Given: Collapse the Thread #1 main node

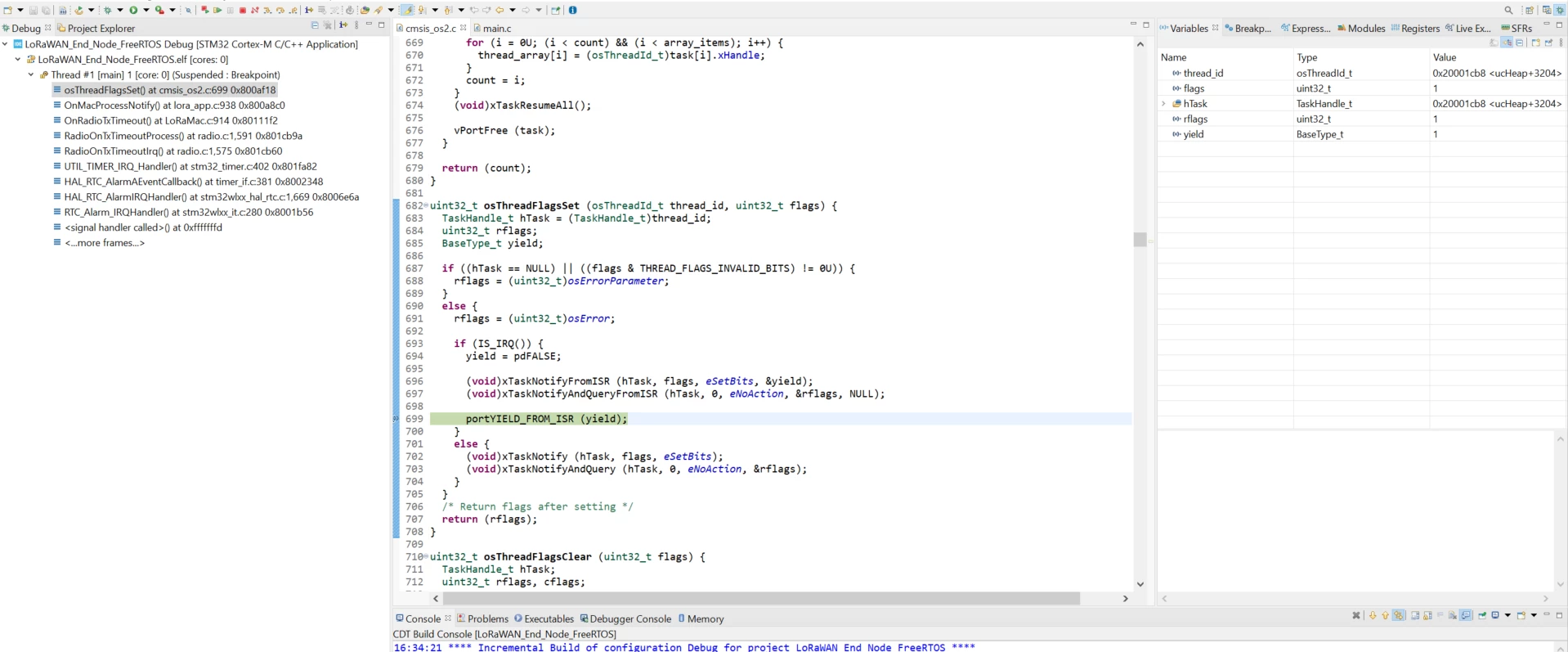Looking at the screenshot, I should tap(31, 74).
